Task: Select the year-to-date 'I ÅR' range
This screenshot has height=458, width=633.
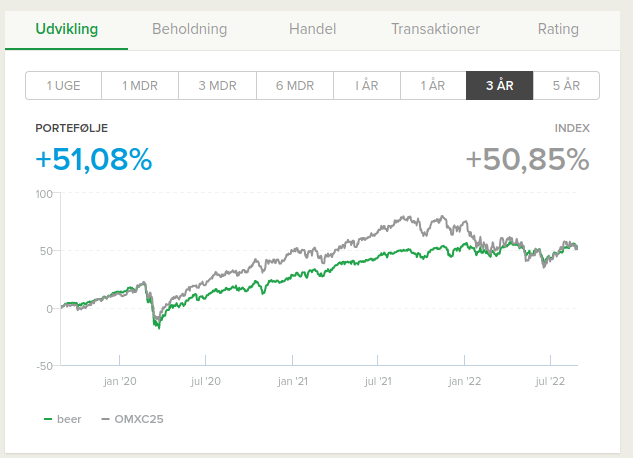Action: point(367,86)
